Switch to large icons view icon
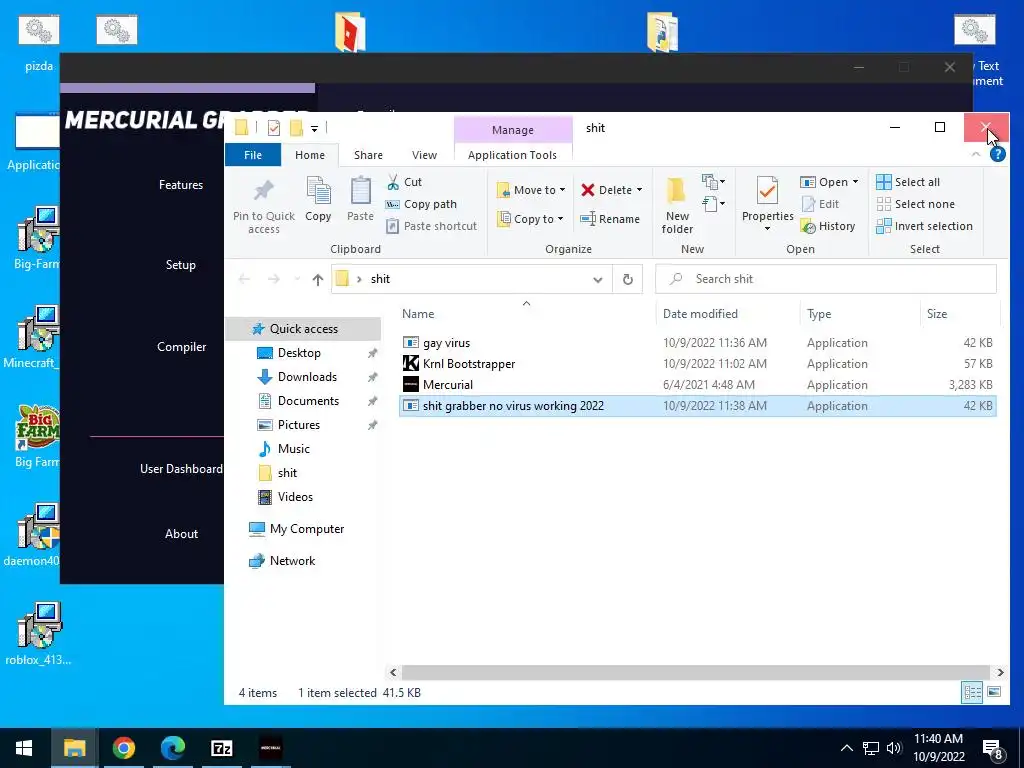1024x768 pixels. 994,692
